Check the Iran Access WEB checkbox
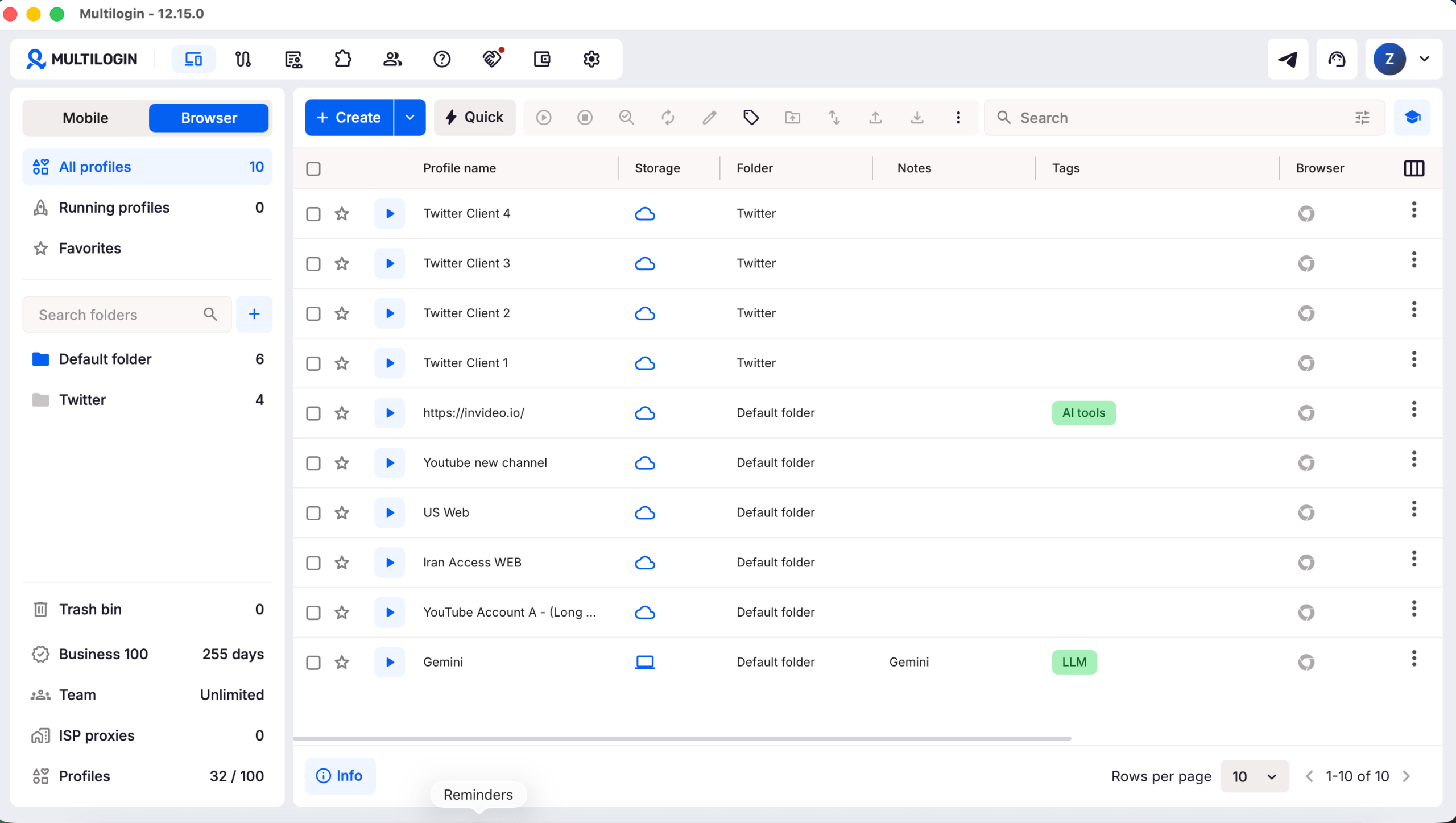The width and height of the screenshot is (1456, 823). (313, 563)
